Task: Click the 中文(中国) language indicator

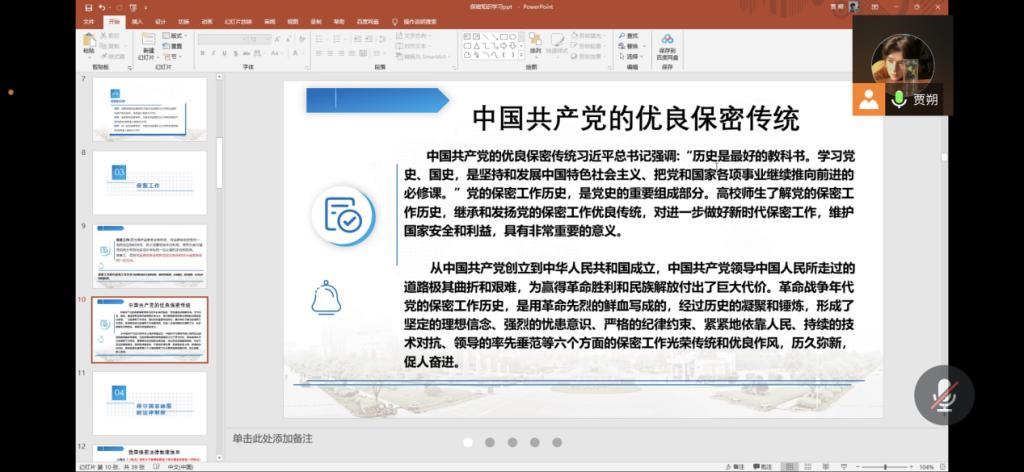Action: 180,467
